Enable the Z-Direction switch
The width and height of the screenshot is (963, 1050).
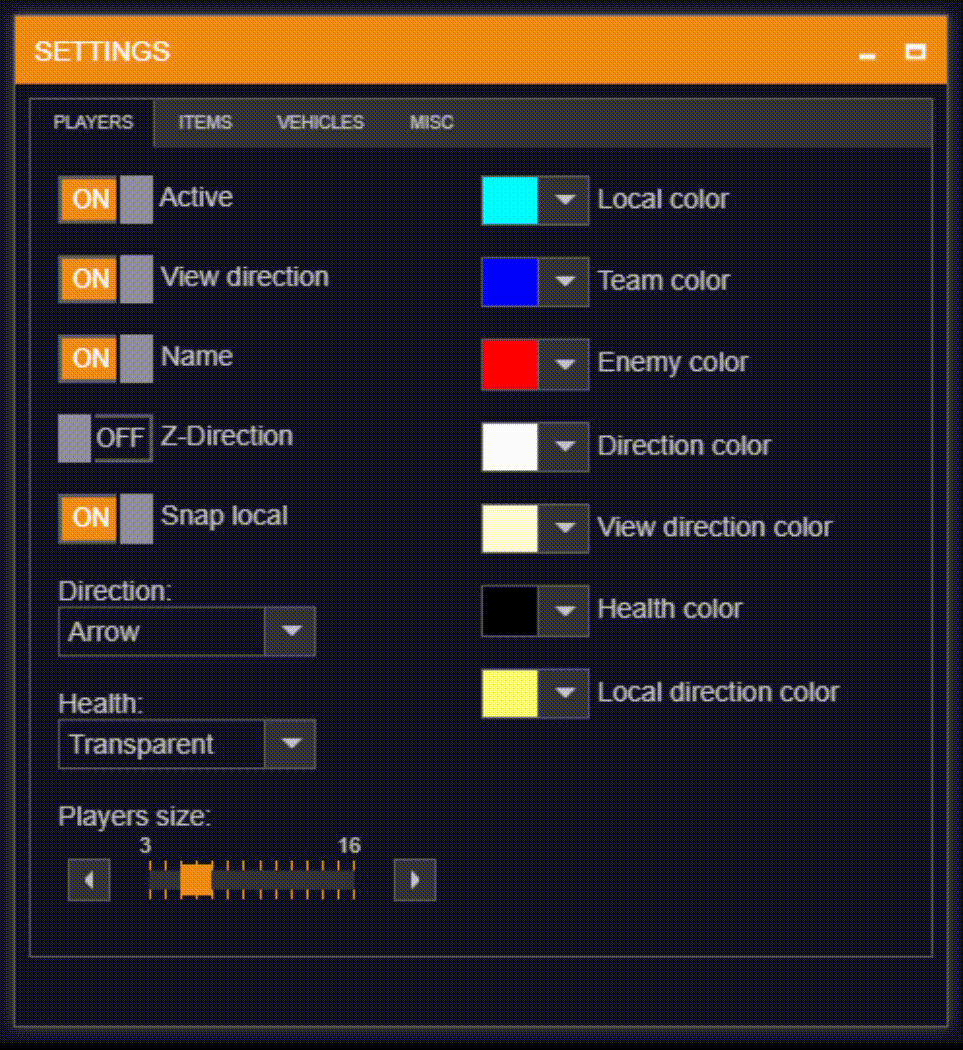106,438
